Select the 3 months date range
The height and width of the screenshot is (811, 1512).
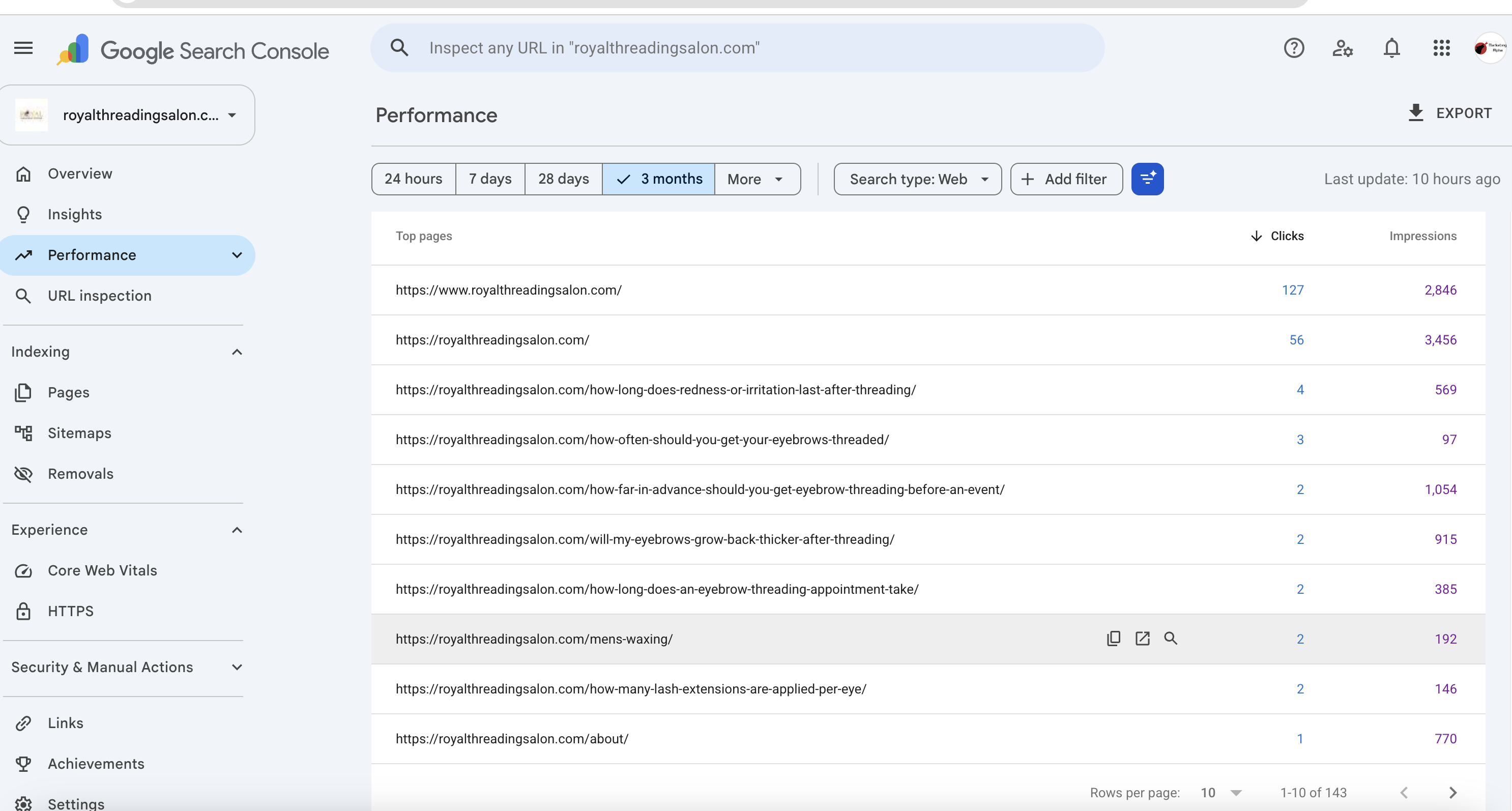(x=658, y=179)
